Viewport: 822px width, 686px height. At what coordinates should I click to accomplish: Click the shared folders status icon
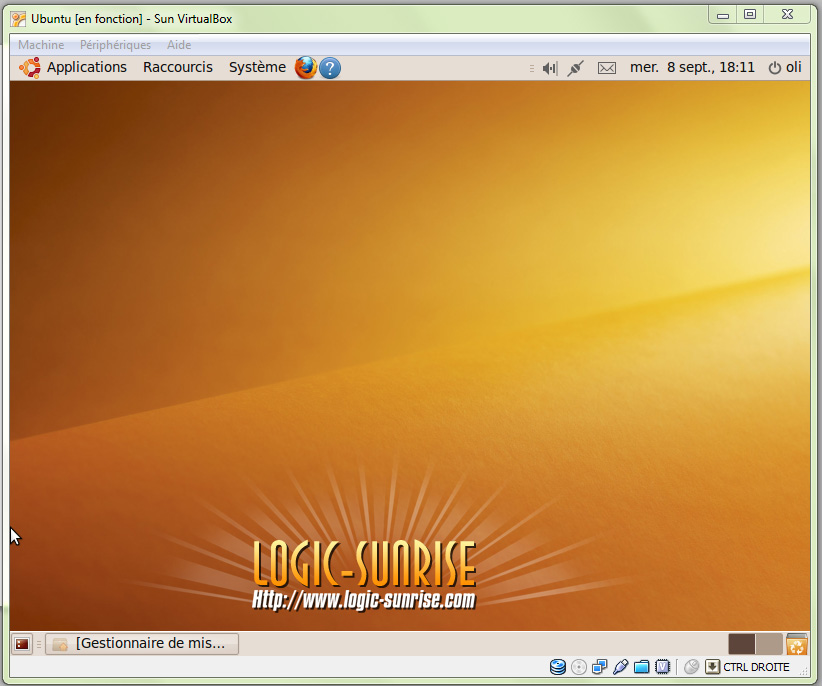pyautogui.click(x=641, y=667)
